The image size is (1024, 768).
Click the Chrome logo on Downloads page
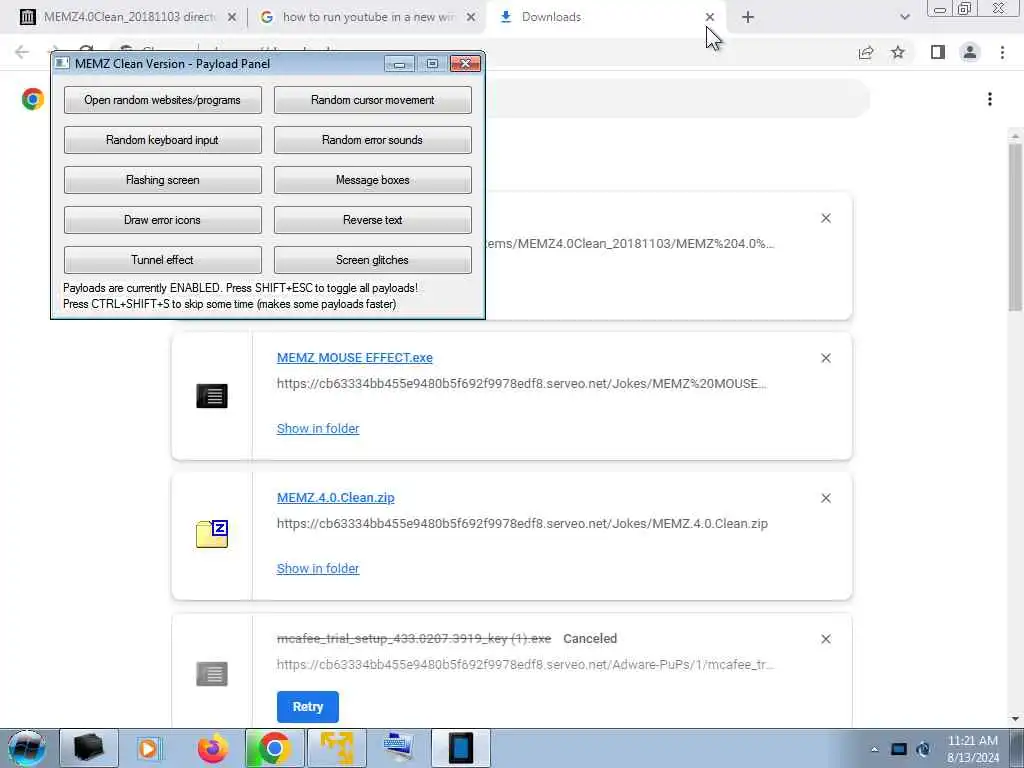pos(33,99)
